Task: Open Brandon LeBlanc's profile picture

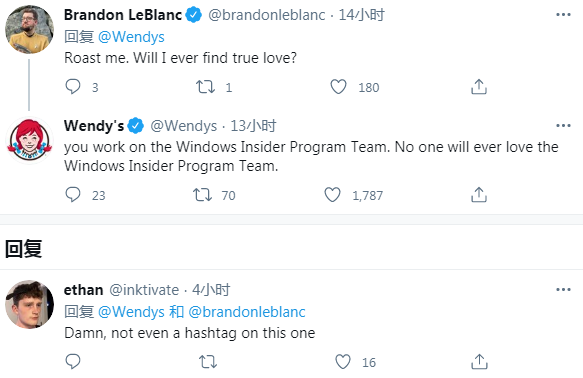Action: 29,29
